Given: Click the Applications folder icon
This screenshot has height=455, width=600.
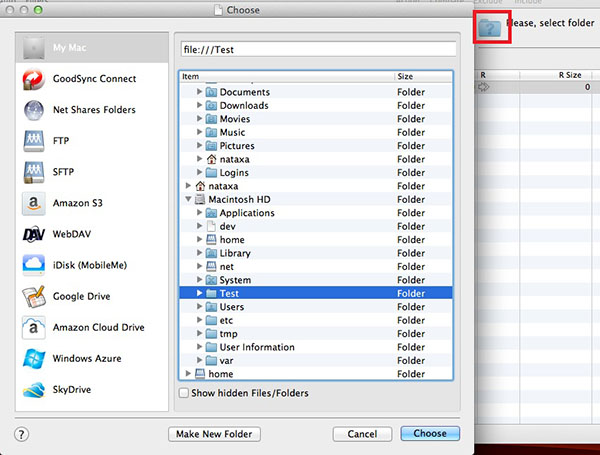Looking at the screenshot, I should point(211,213).
